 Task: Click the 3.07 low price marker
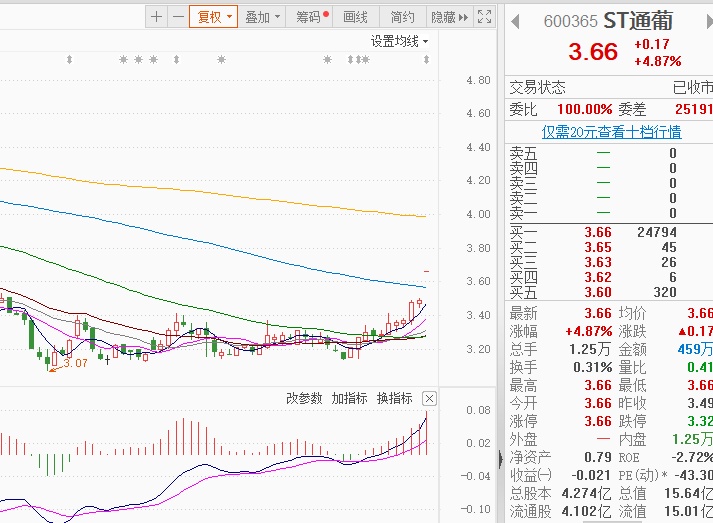[75, 363]
